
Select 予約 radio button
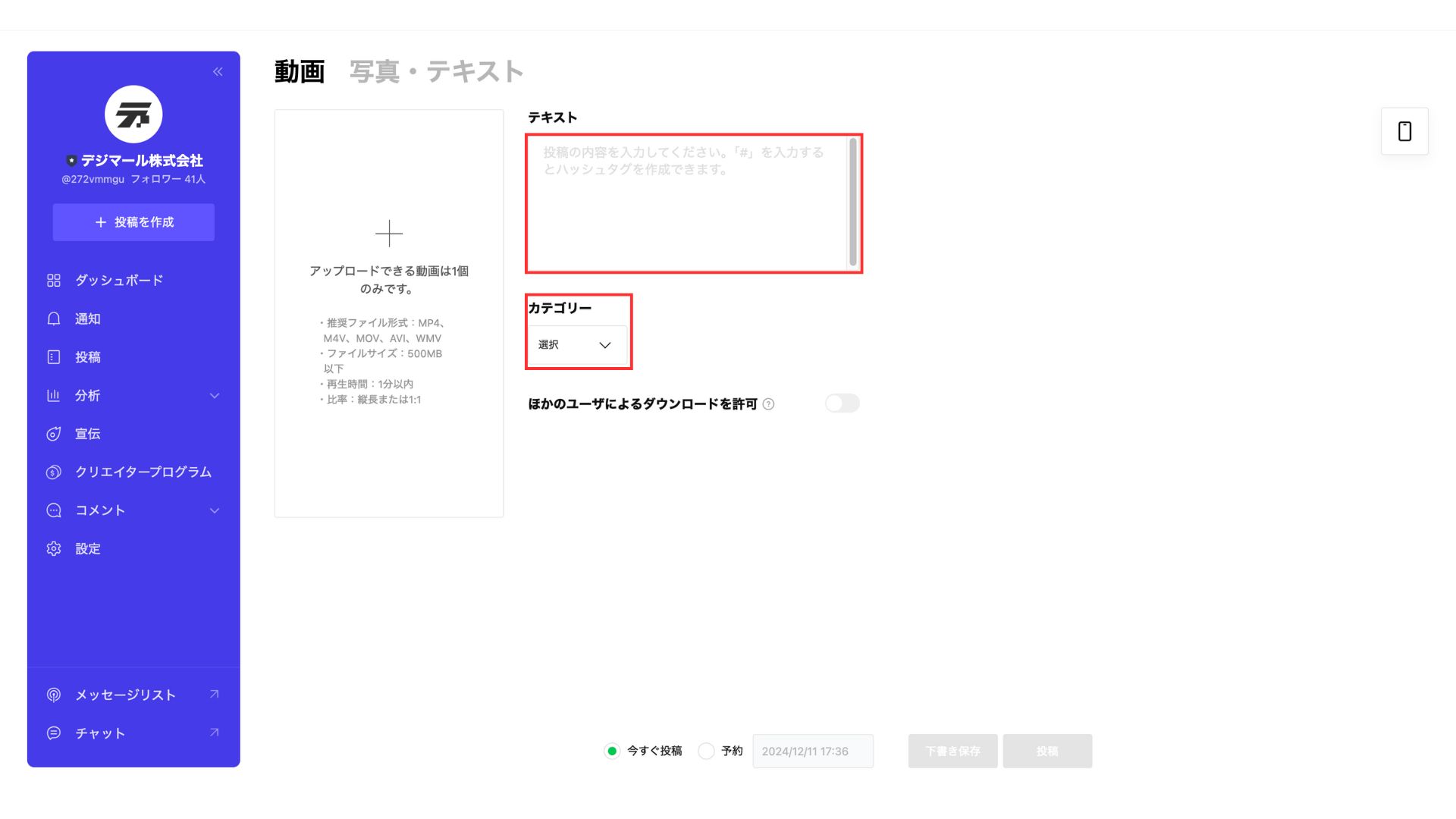tap(706, 751)
